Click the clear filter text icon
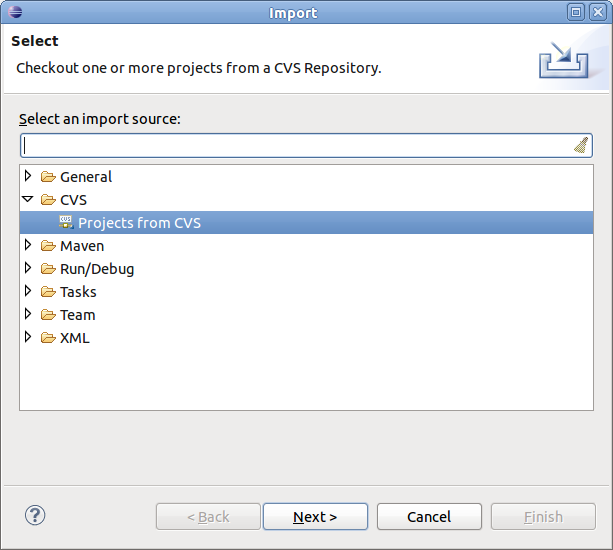 pyautogui.click(x=581, y=145)
